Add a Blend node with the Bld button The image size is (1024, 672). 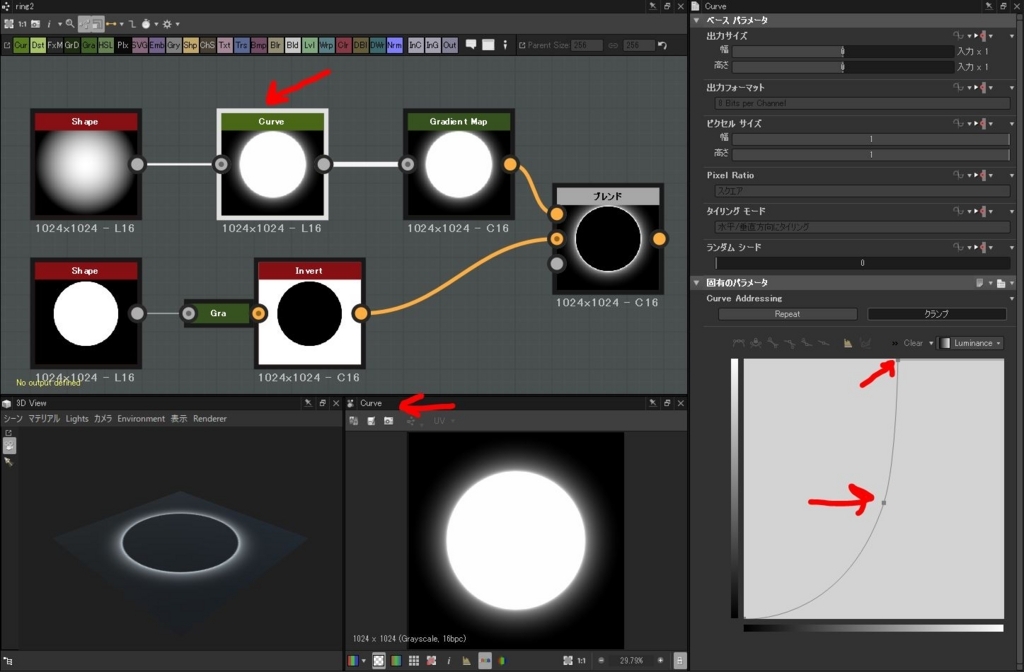[x=293, y=45]
